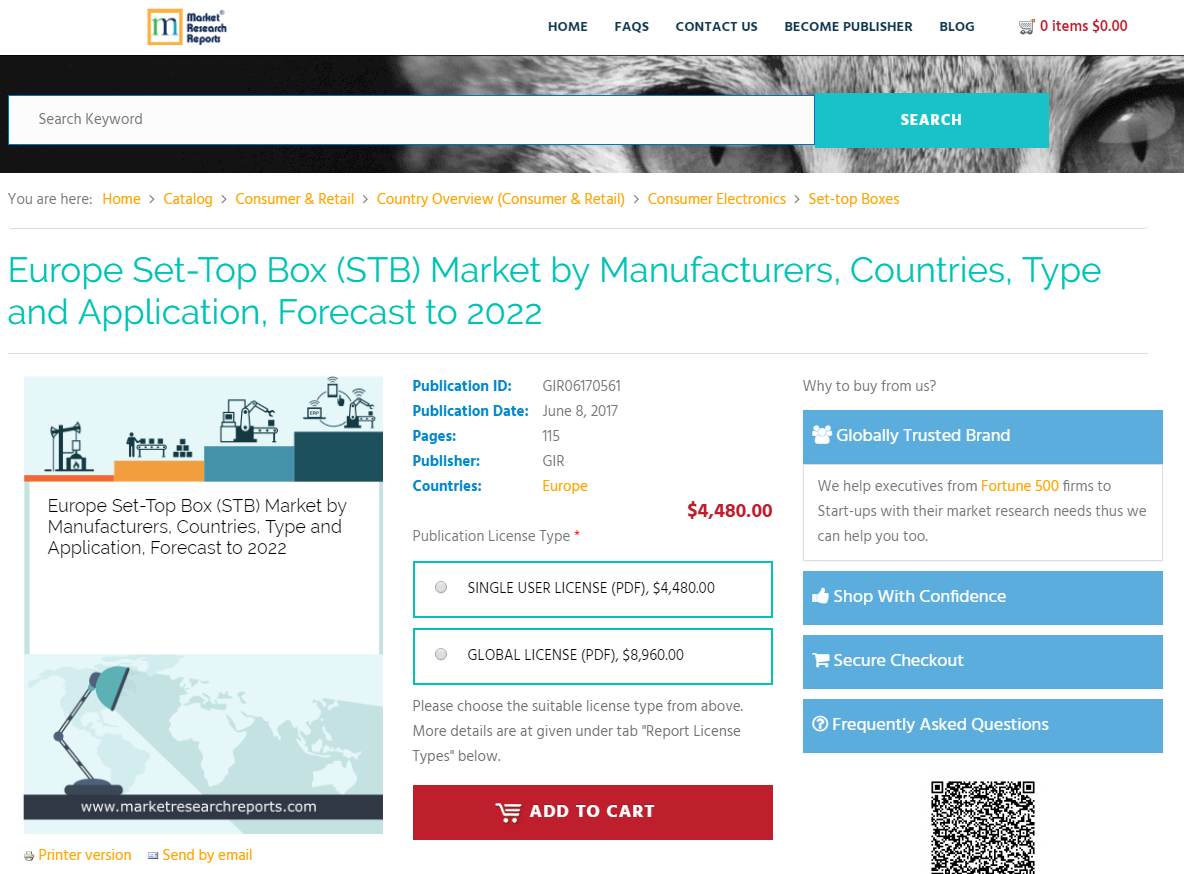The height and width of the screenshot is (874, 1184).
Task: Click the printer icon beside Printer version
Action: 29,856
